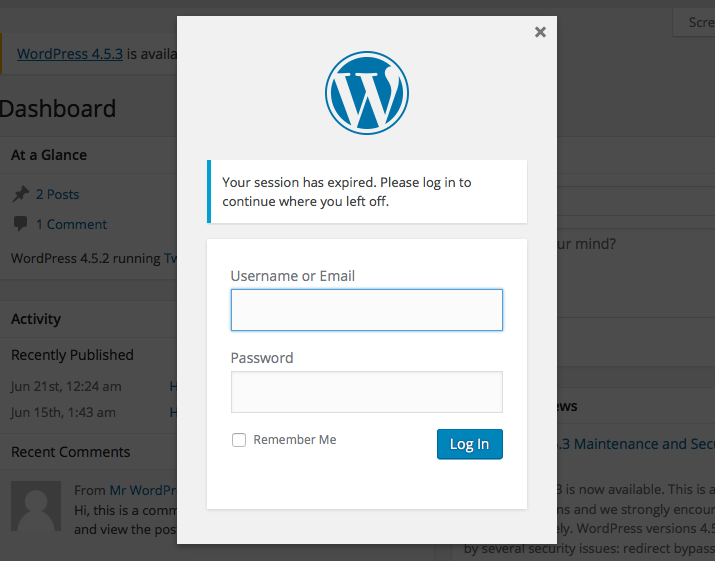Click the comment bubble icon beside 1 Comment

20,224
